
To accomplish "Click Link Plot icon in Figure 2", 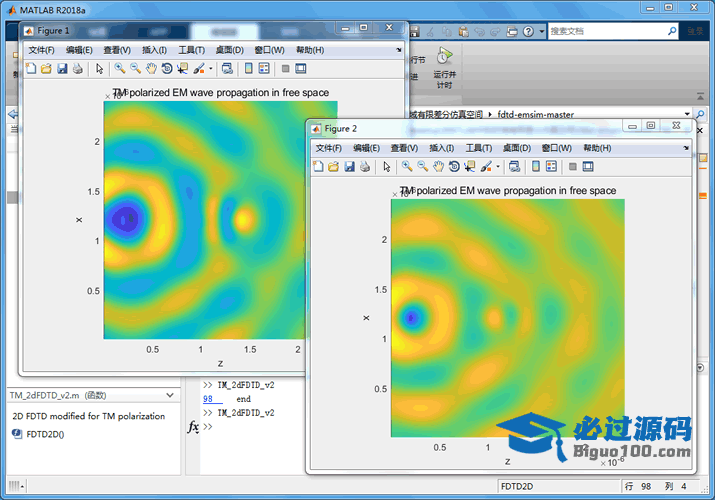I will pyautogui.click(x=514, y=167).
